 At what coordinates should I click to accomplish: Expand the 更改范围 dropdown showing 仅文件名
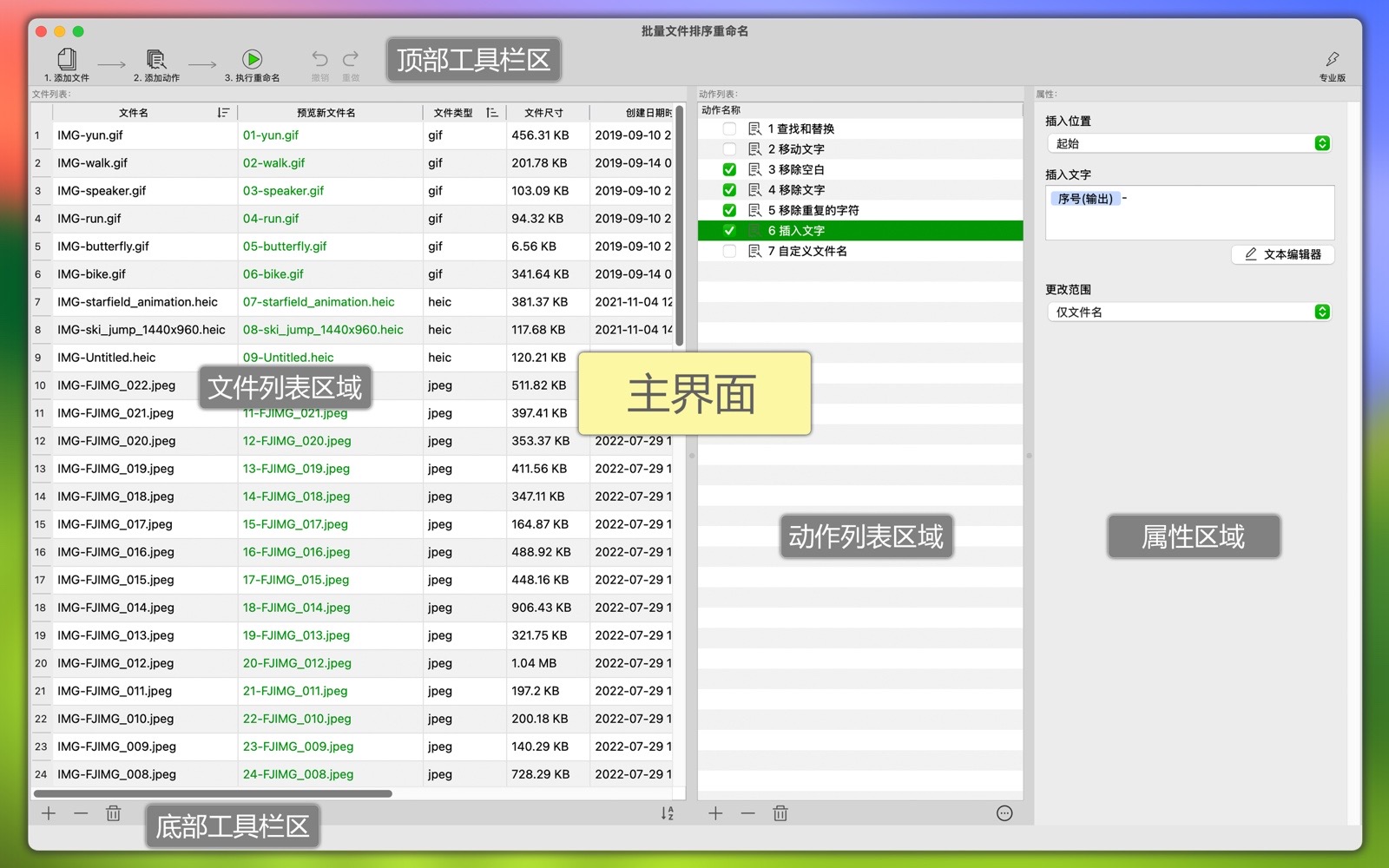(x=1188, y=312)
